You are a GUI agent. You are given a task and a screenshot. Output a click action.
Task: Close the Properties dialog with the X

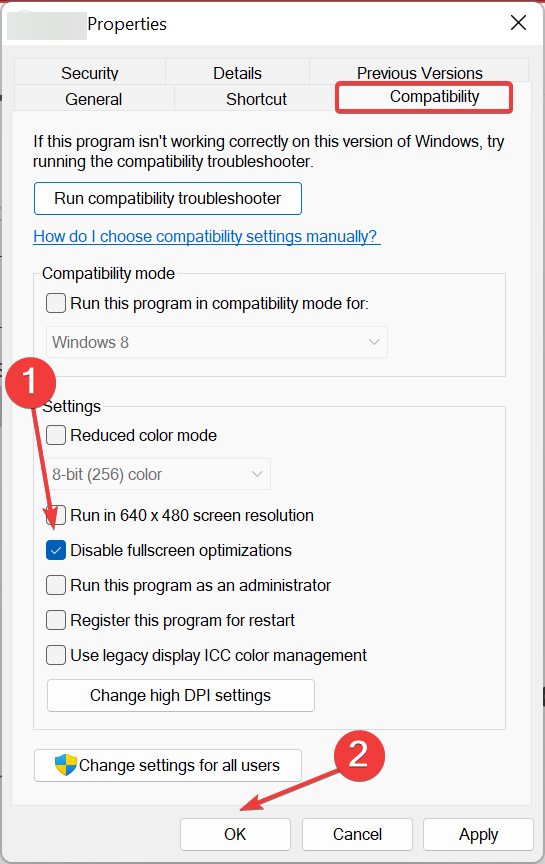pos(518,23)
